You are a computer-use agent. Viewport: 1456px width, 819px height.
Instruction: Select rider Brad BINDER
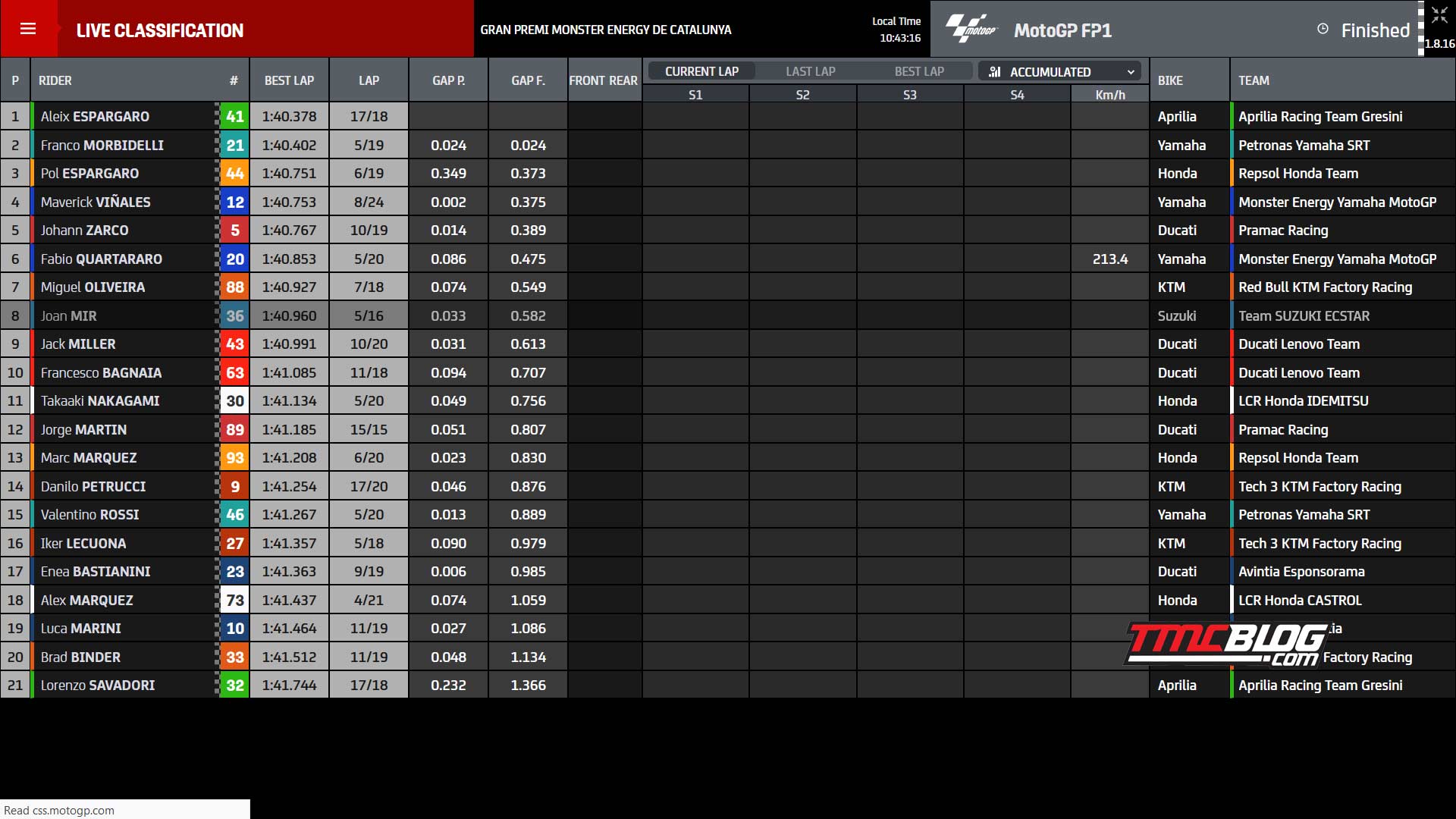[x=80, y=657]
